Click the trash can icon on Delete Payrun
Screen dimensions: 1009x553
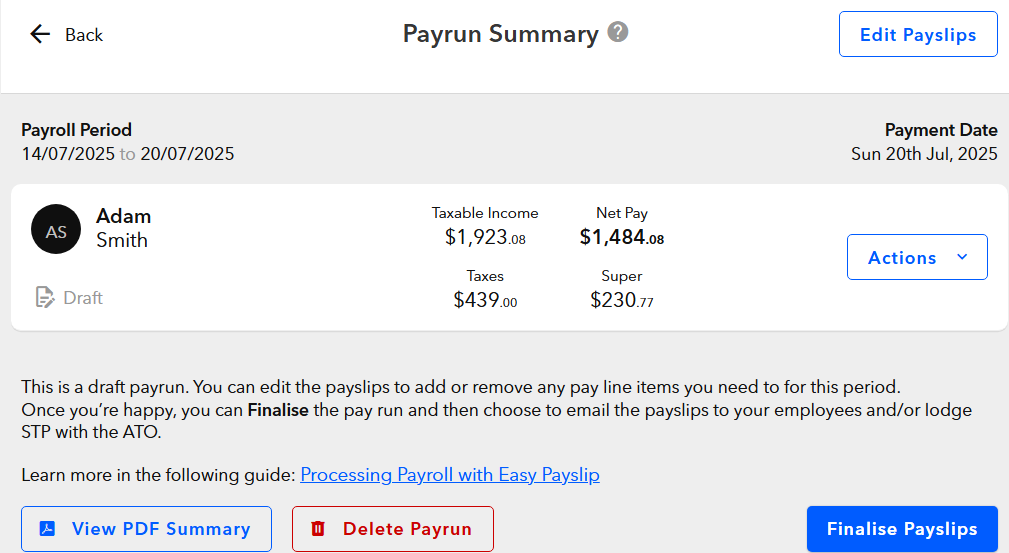(318, 529)
